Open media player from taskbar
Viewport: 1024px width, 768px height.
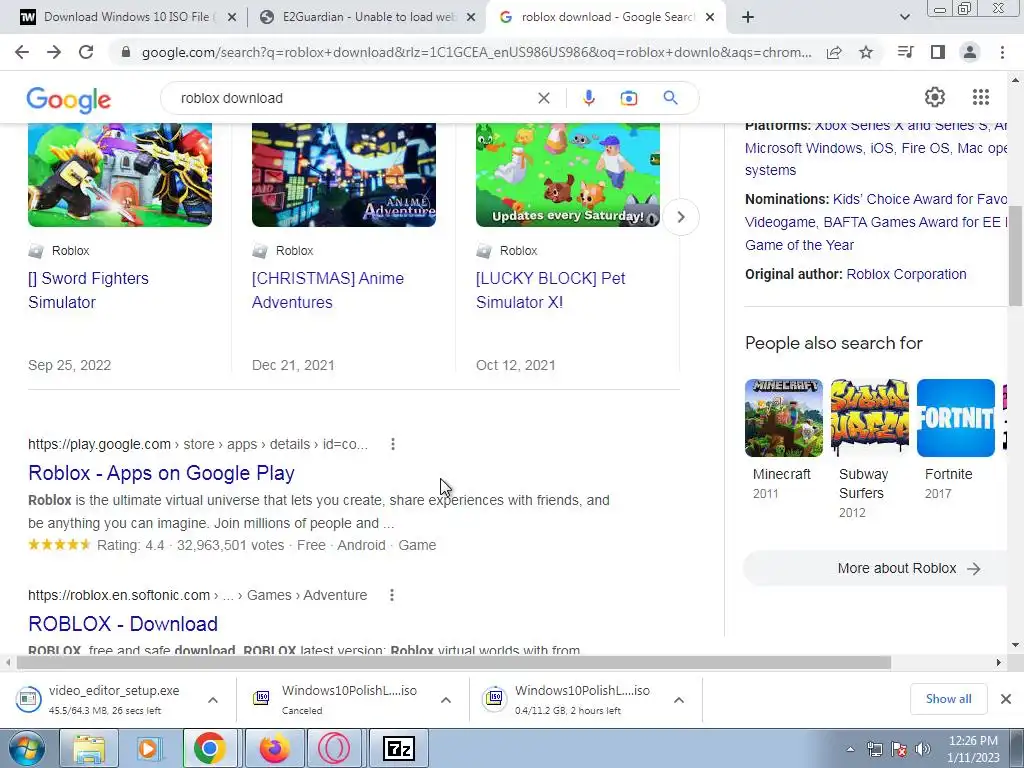(x=149, y=748)
